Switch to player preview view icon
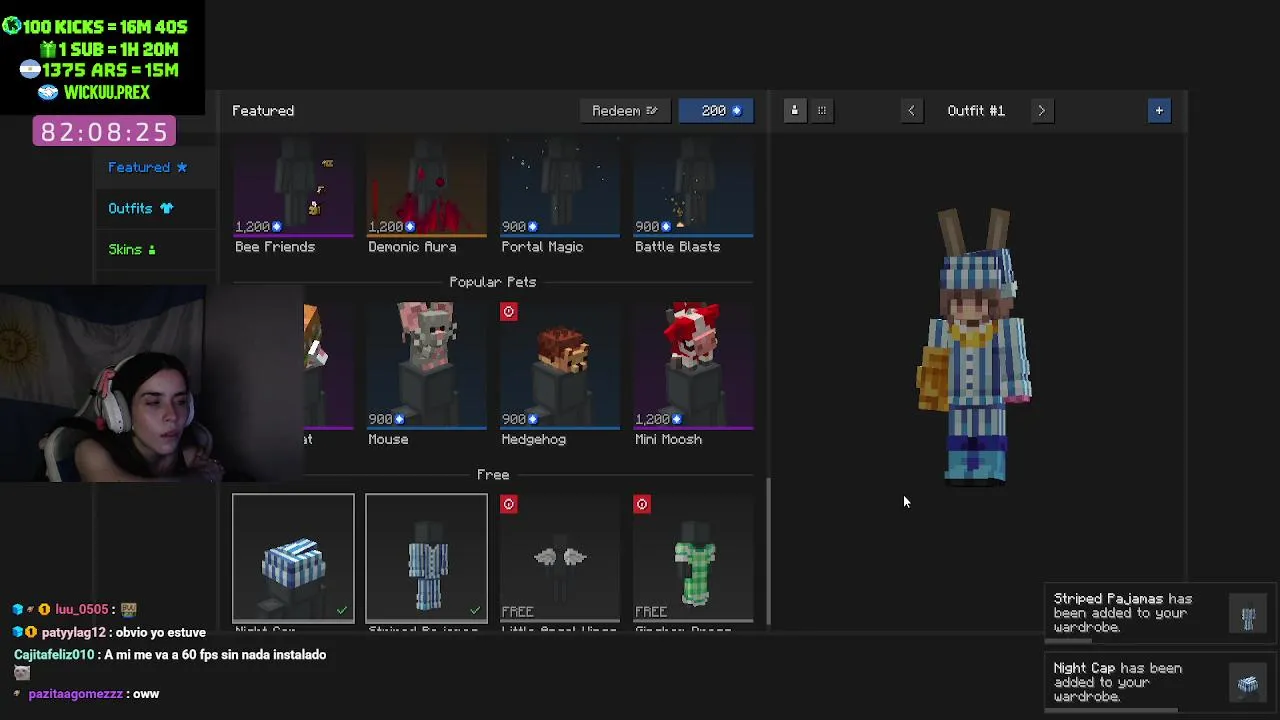Viewport: 1280px width, 720px height. tap(795, 111)
